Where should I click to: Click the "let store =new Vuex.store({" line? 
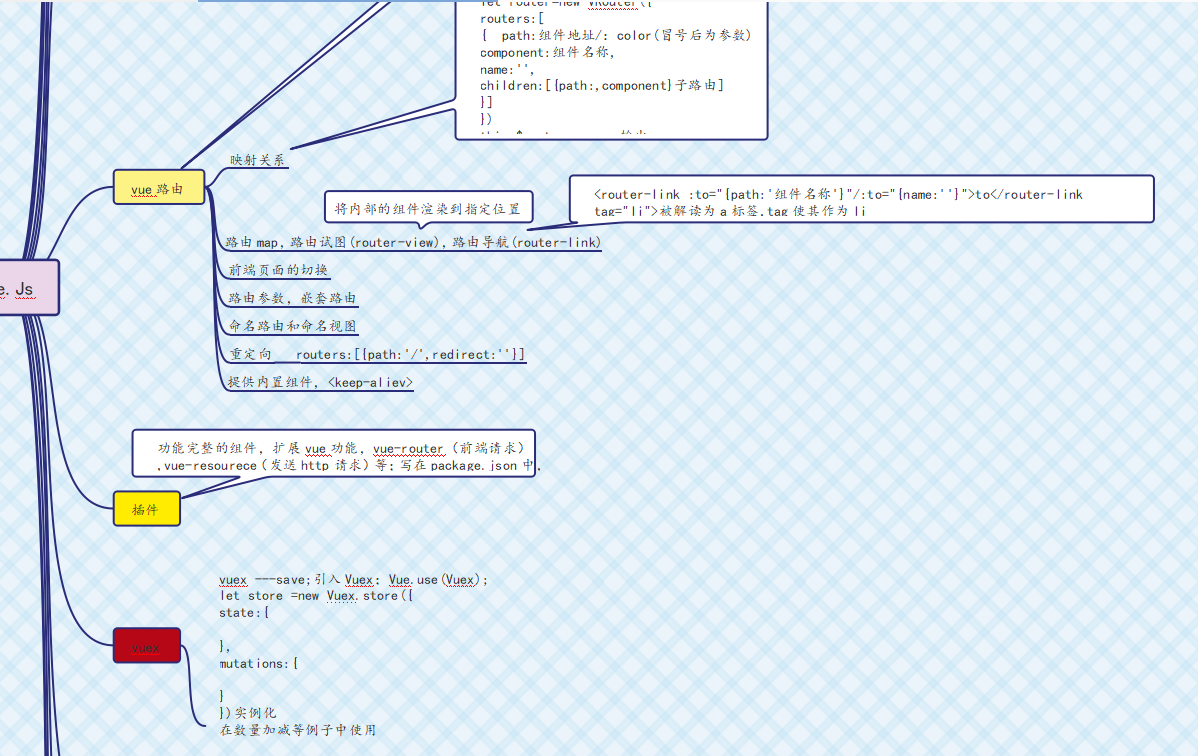pyautogui.click(x=316, y=595)
